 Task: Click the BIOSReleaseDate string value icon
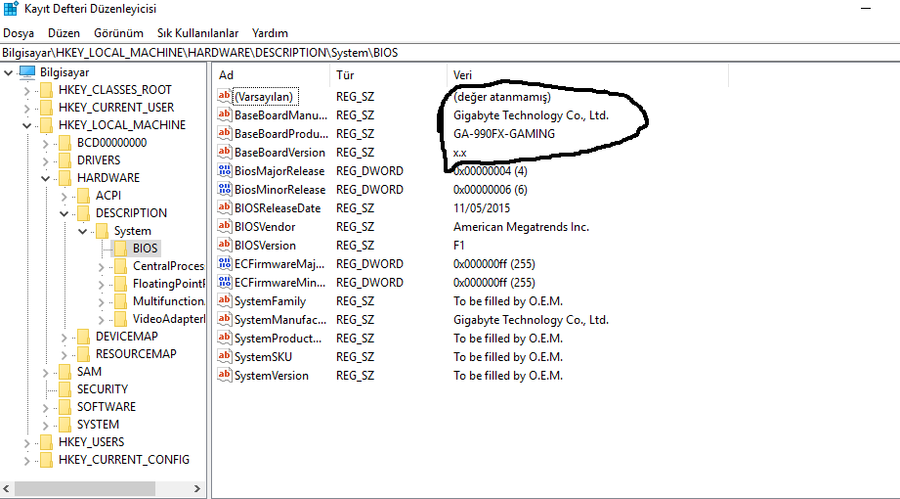pyautogui.click(x=224, y=207)
